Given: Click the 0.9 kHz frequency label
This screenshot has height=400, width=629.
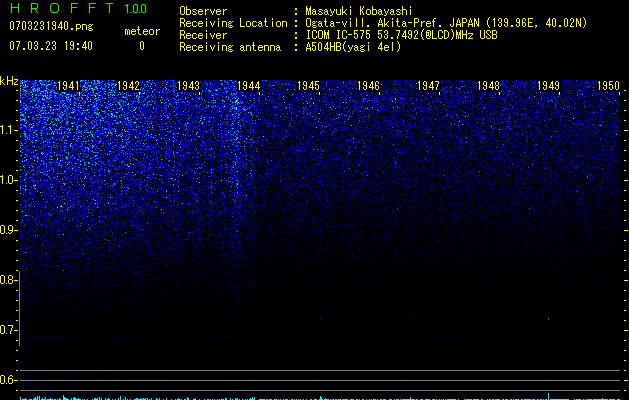Looking at the screenshot, I should 8,230.
